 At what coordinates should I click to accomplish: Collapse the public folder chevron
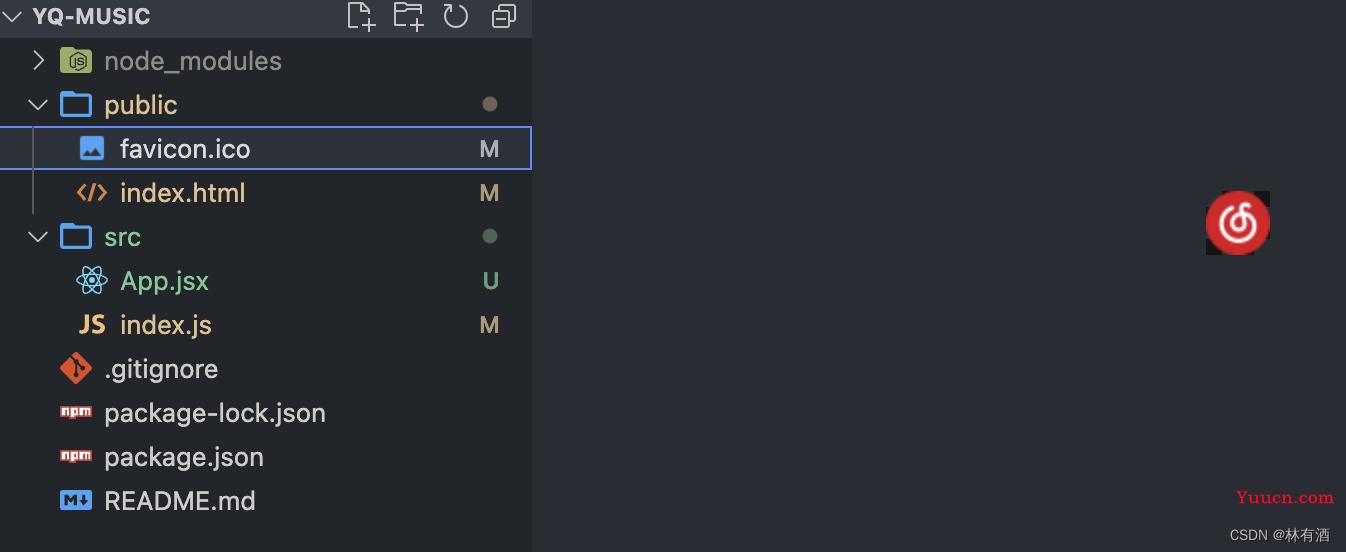tap(38, 105)
